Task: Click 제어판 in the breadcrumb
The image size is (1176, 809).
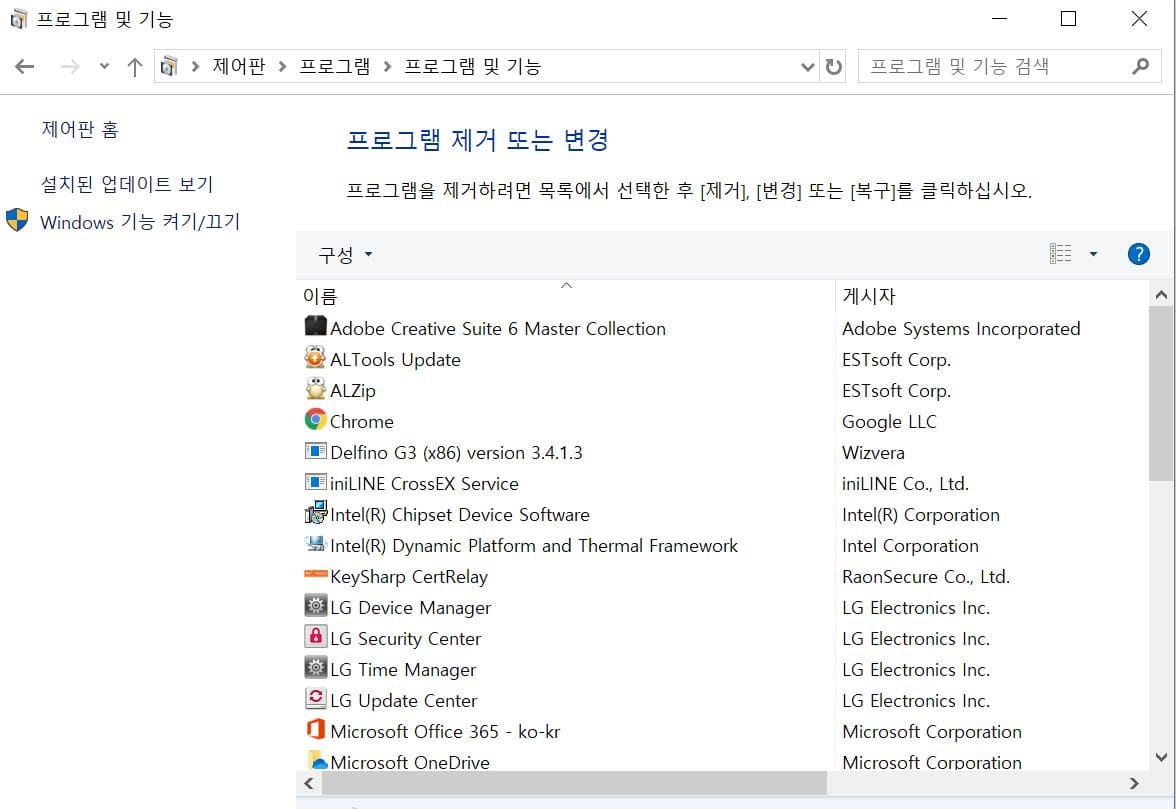Action: [x=238, y=67]
